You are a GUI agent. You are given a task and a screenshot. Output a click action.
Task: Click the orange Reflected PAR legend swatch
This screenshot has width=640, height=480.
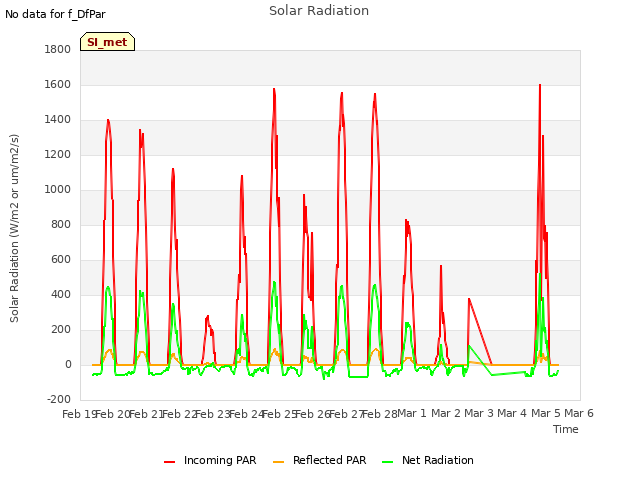click(278, 462)
